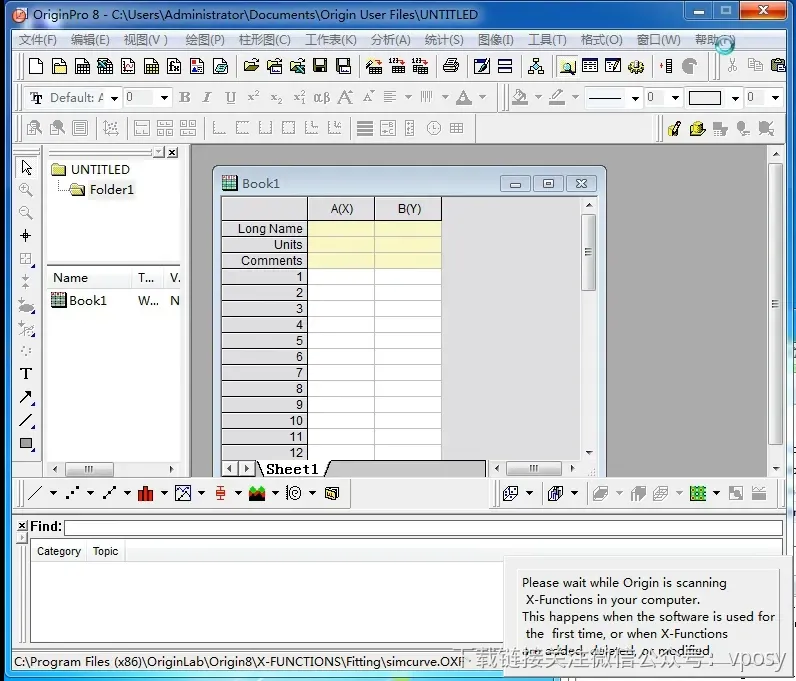796x681 pixels.
Task: Toggle Superscript formatting
Action: click(x=253, y=97)
